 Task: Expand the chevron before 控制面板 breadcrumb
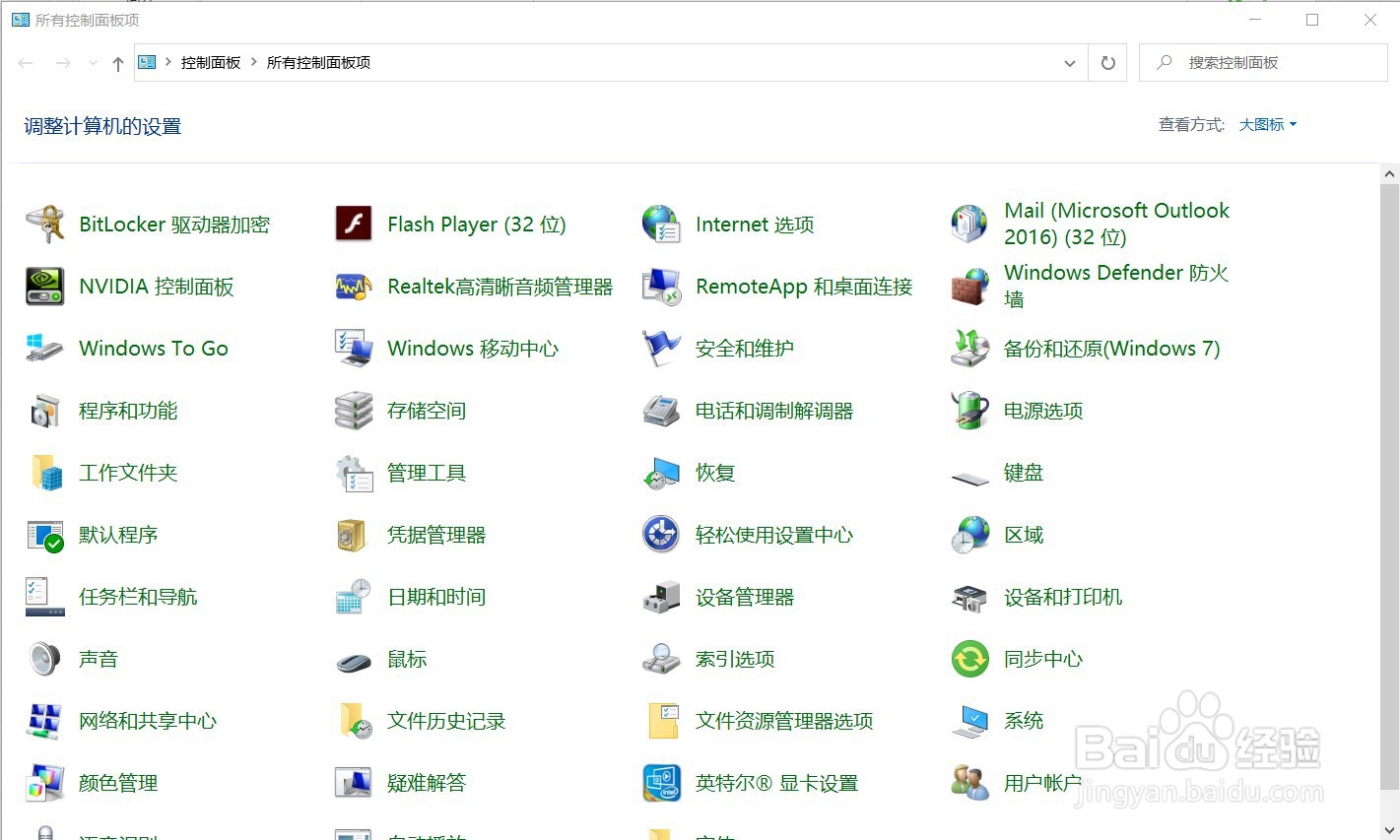pos(168,62)
